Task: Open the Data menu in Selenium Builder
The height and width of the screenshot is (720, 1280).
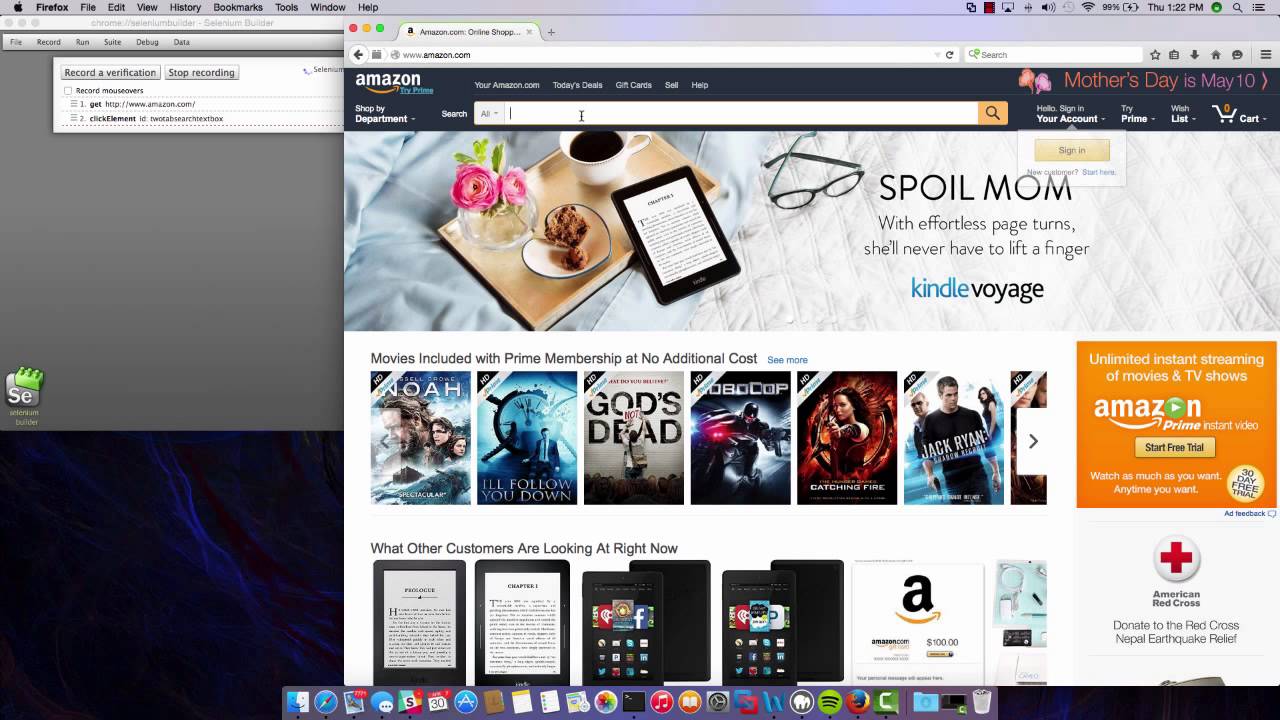Action: click(x=181, y=42)
